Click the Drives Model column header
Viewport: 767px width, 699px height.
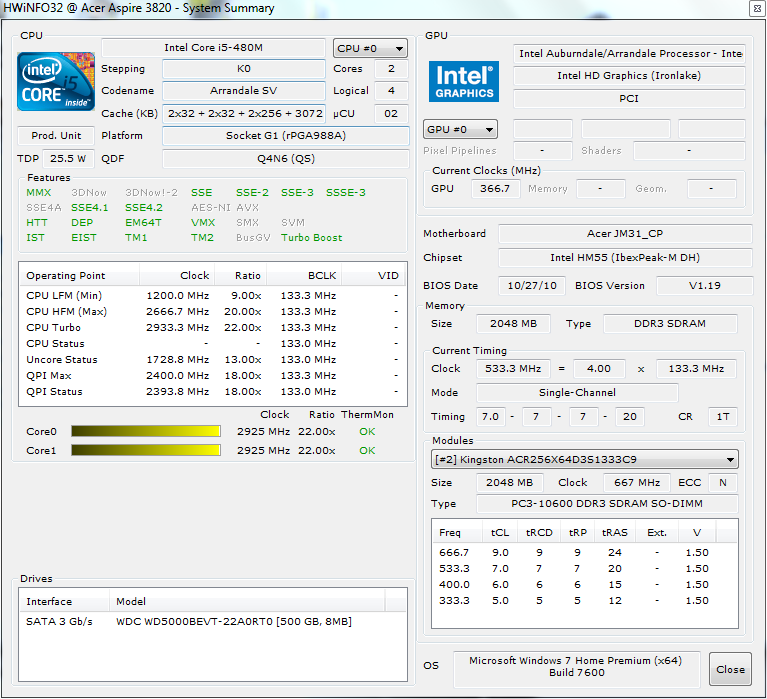(247, 601)
